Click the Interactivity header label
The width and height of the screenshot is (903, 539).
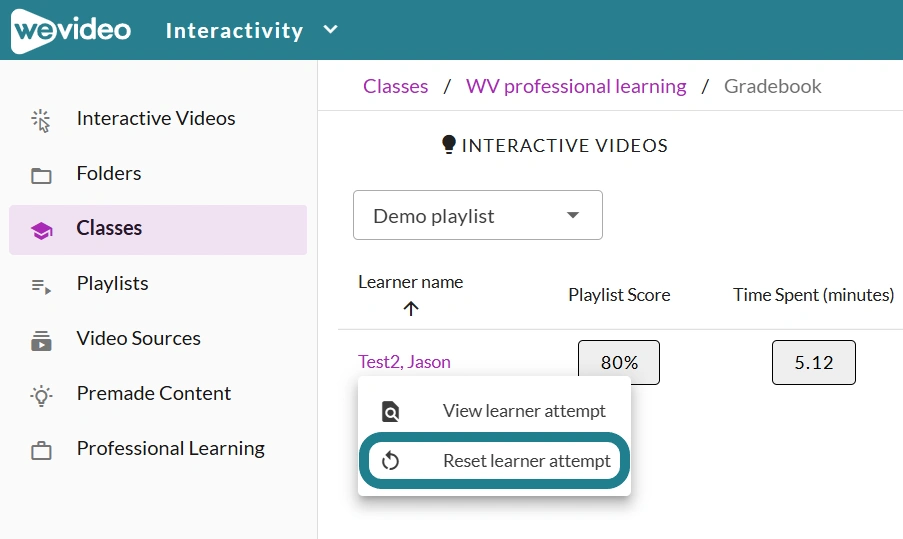coord(234,31)
